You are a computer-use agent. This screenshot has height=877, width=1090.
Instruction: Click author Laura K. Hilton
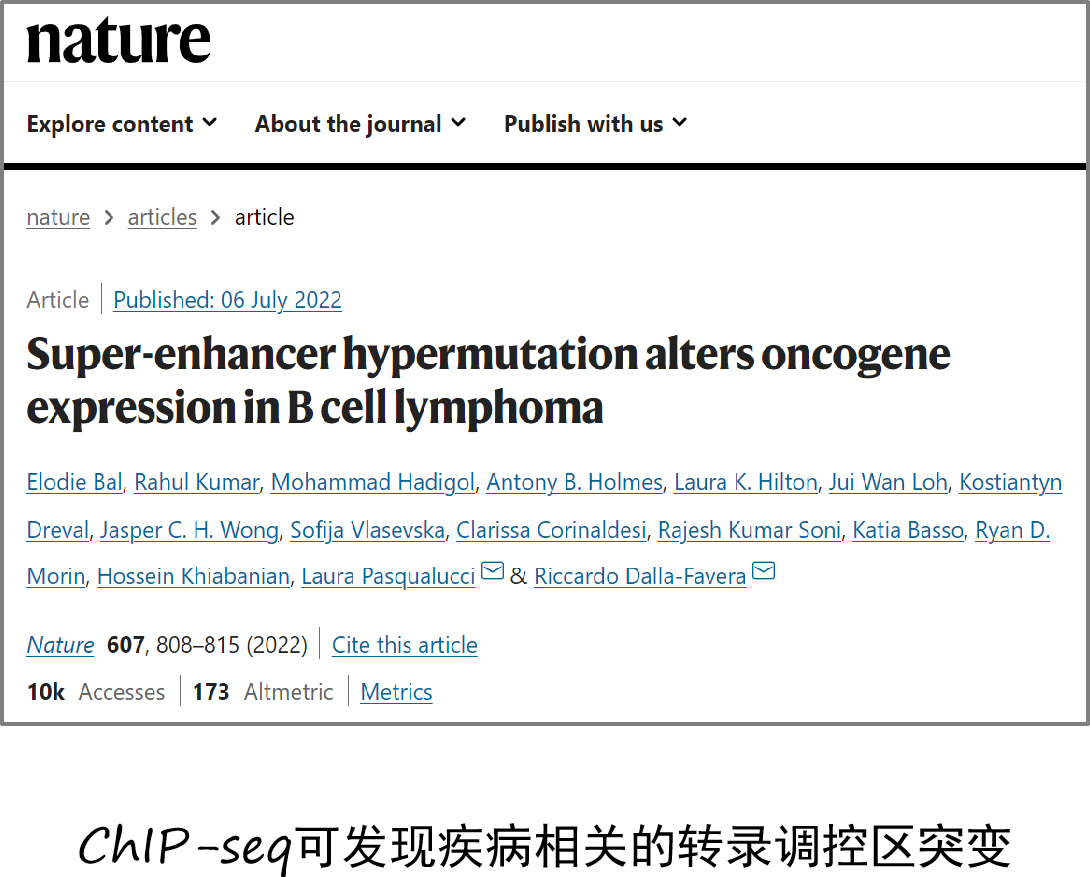[745, 483]
